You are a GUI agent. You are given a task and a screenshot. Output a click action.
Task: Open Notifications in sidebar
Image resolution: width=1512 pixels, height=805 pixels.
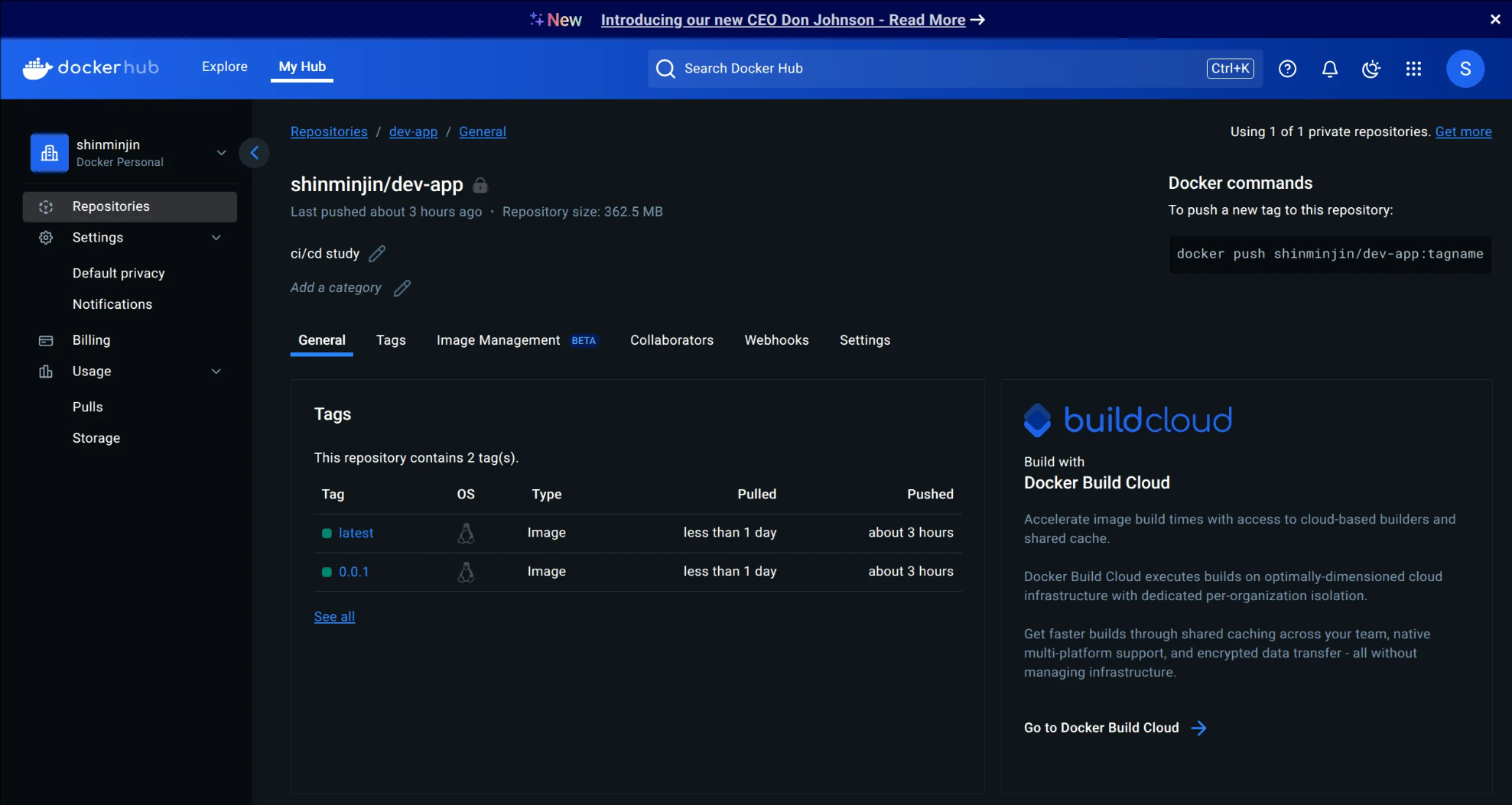pyautogui.click(x=112, y=304)
